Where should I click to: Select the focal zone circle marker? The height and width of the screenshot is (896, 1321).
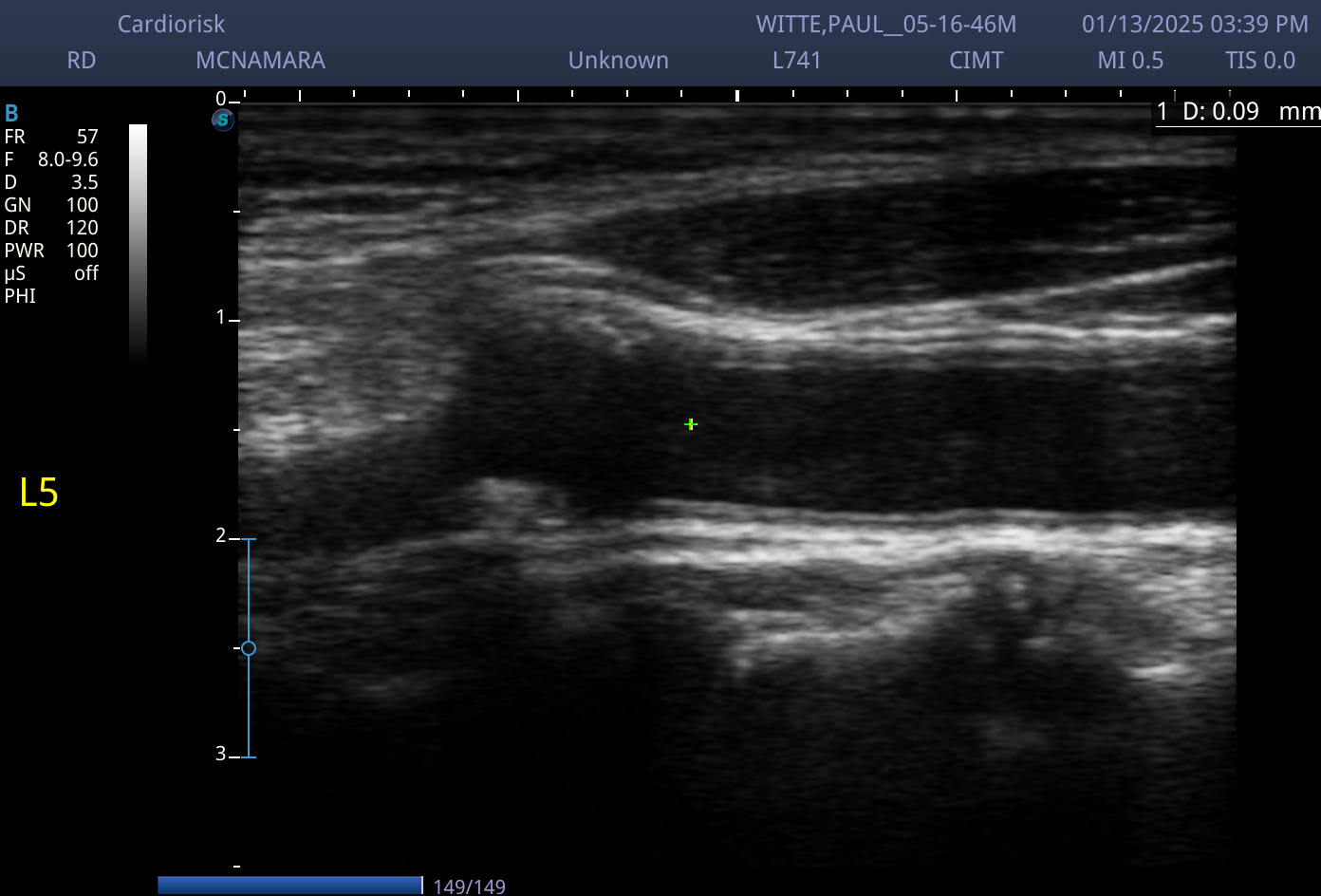coord(249,648)
